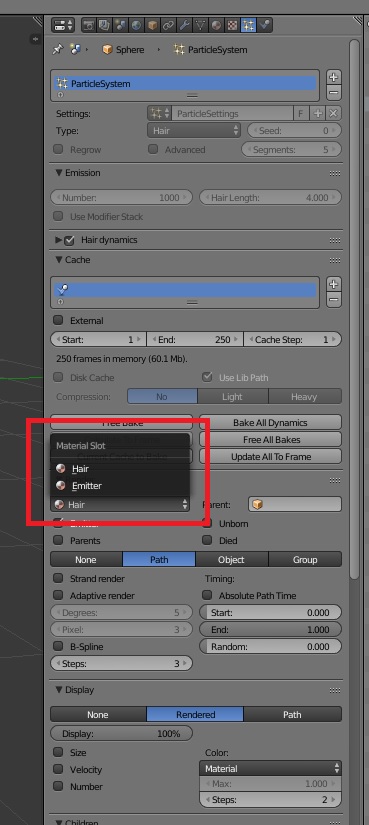Open the World properties tab (globe icon)
Image resolution: width=369 pixels, height=825 pixels.
[136, 25]
